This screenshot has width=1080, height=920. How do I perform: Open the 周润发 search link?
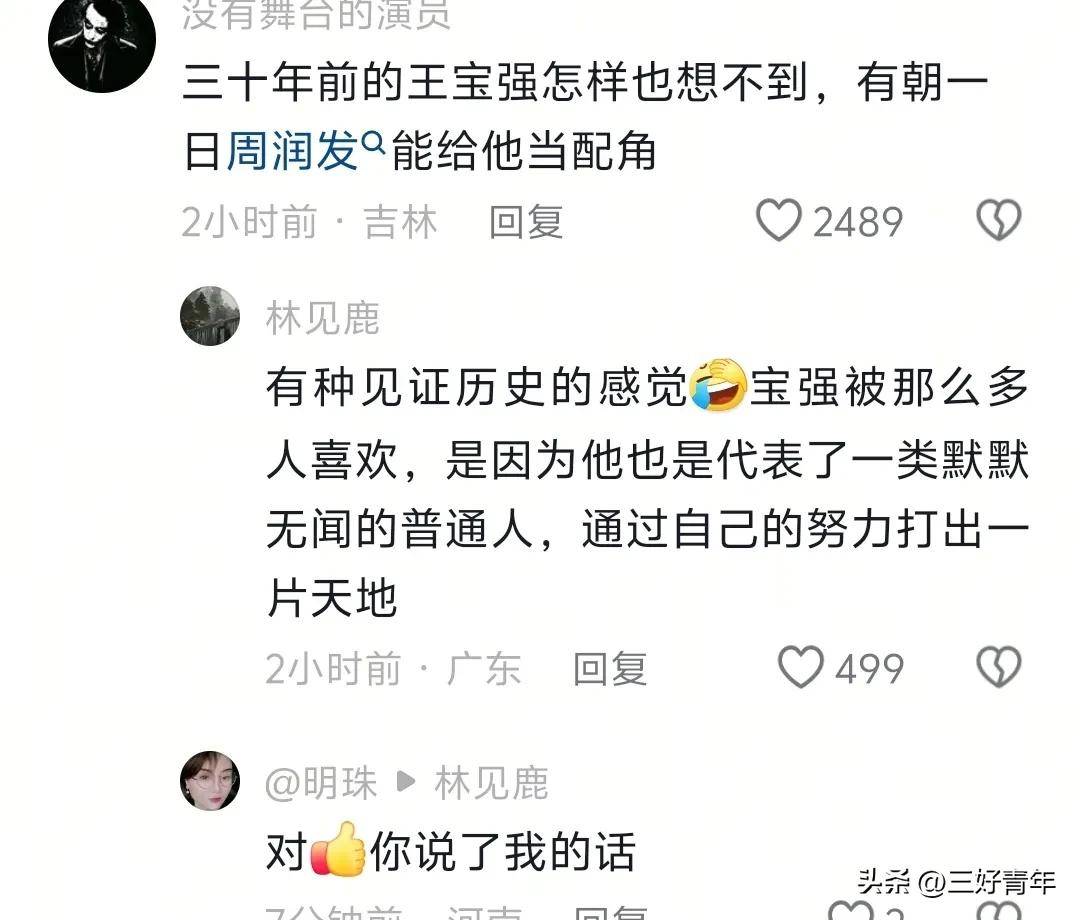(292, 151)
